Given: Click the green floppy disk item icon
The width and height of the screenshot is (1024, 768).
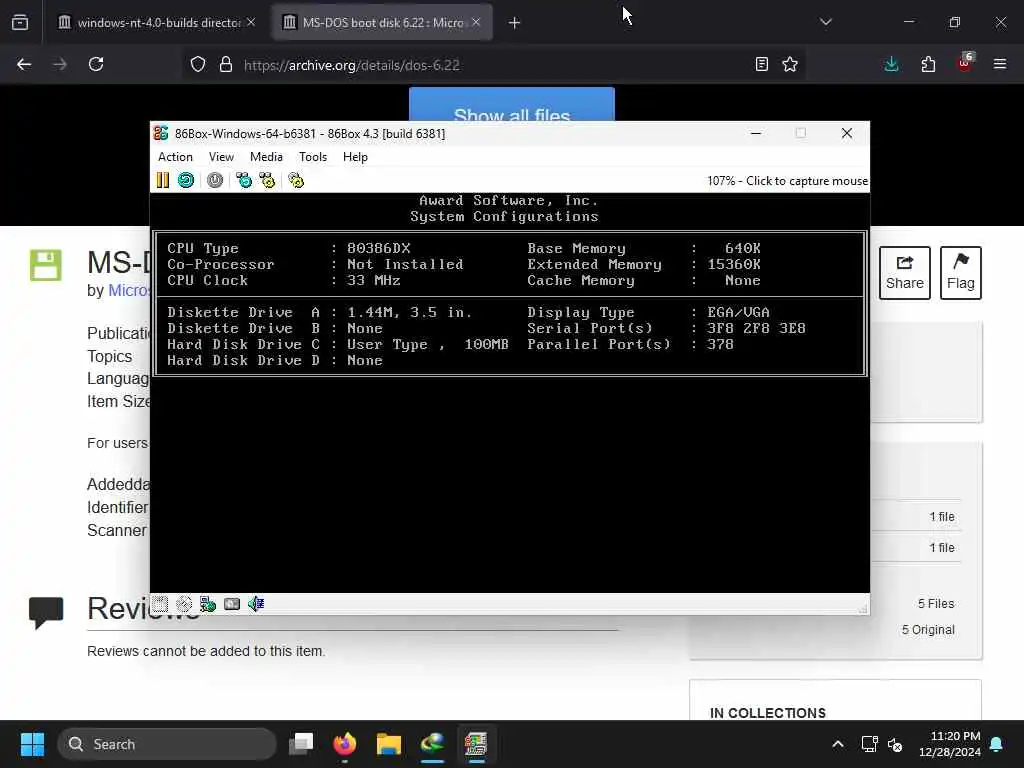Looking at the screenshot, I should (46, 265).
